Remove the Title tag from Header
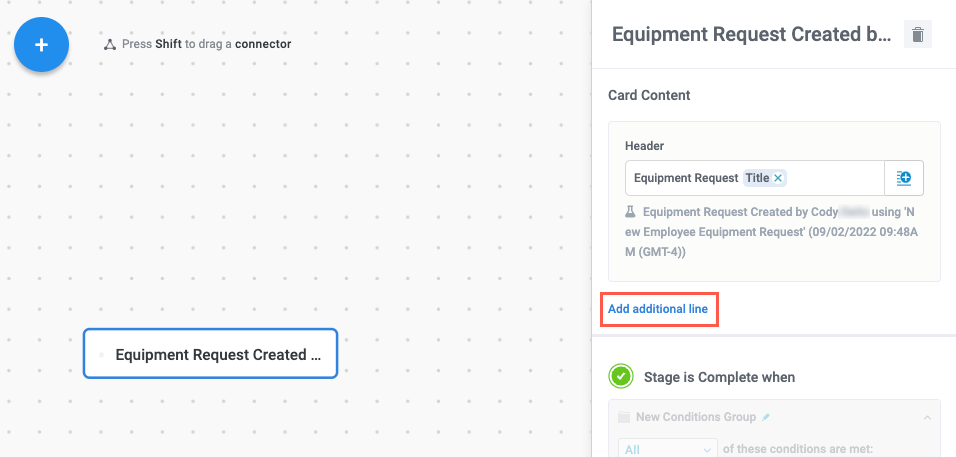Viewport: 956px width, 457px height. pyautogui.click(x=779, y=178)
